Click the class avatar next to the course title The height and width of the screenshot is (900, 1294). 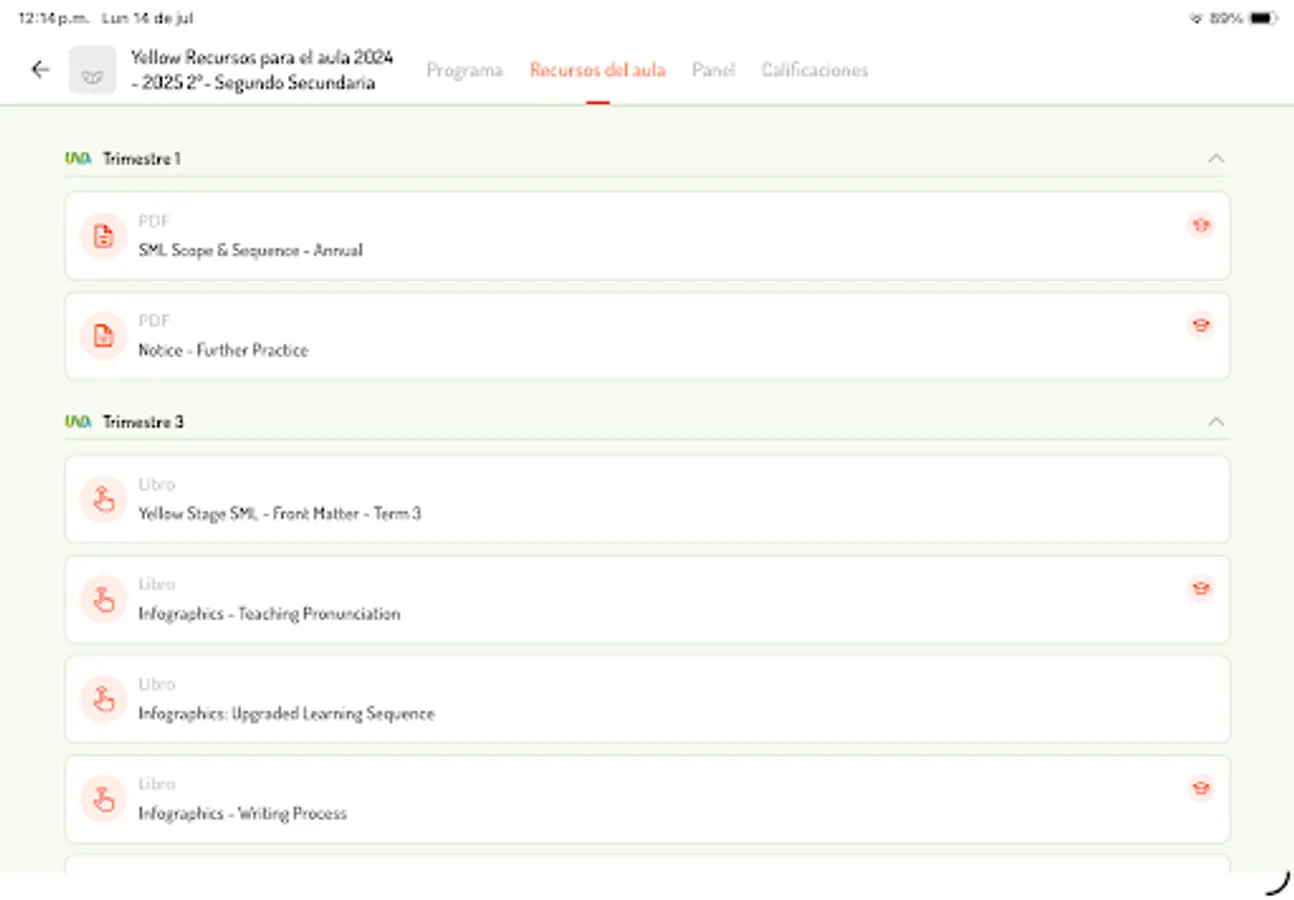(x=92, y=69)
